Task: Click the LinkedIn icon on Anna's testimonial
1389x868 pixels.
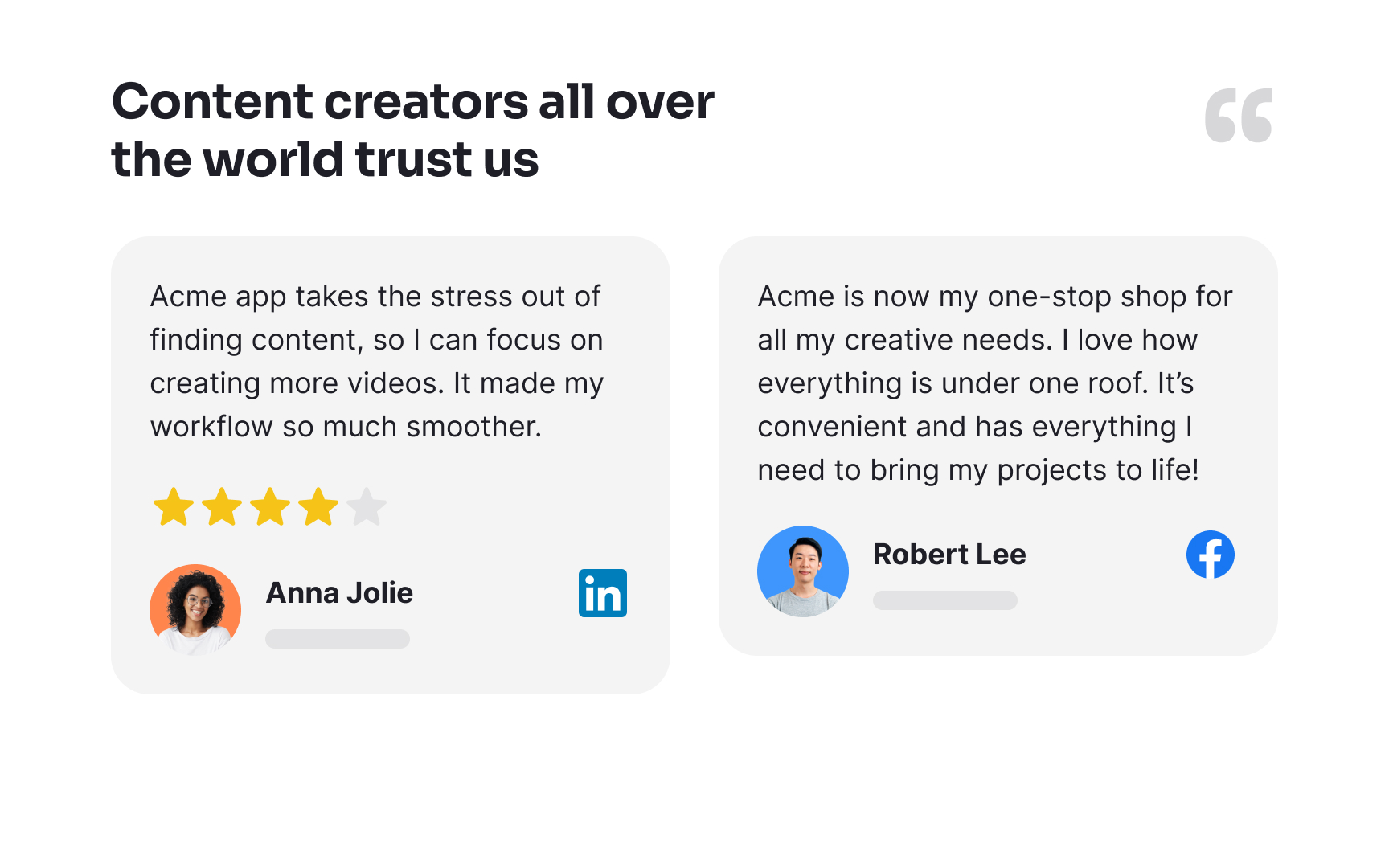Action: [x=603, y=593]
